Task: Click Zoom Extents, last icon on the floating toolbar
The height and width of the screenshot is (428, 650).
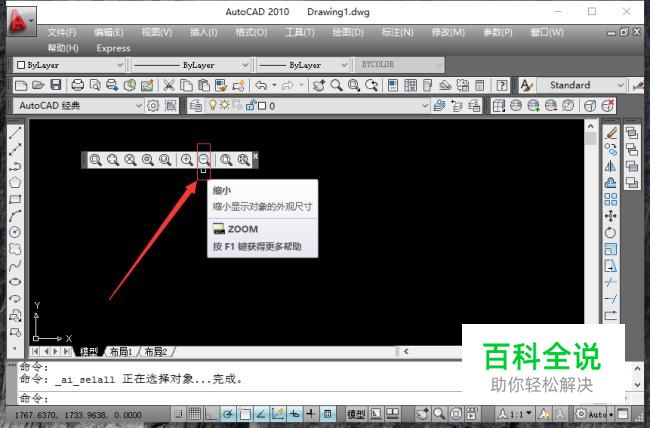Action: point(243,160)
